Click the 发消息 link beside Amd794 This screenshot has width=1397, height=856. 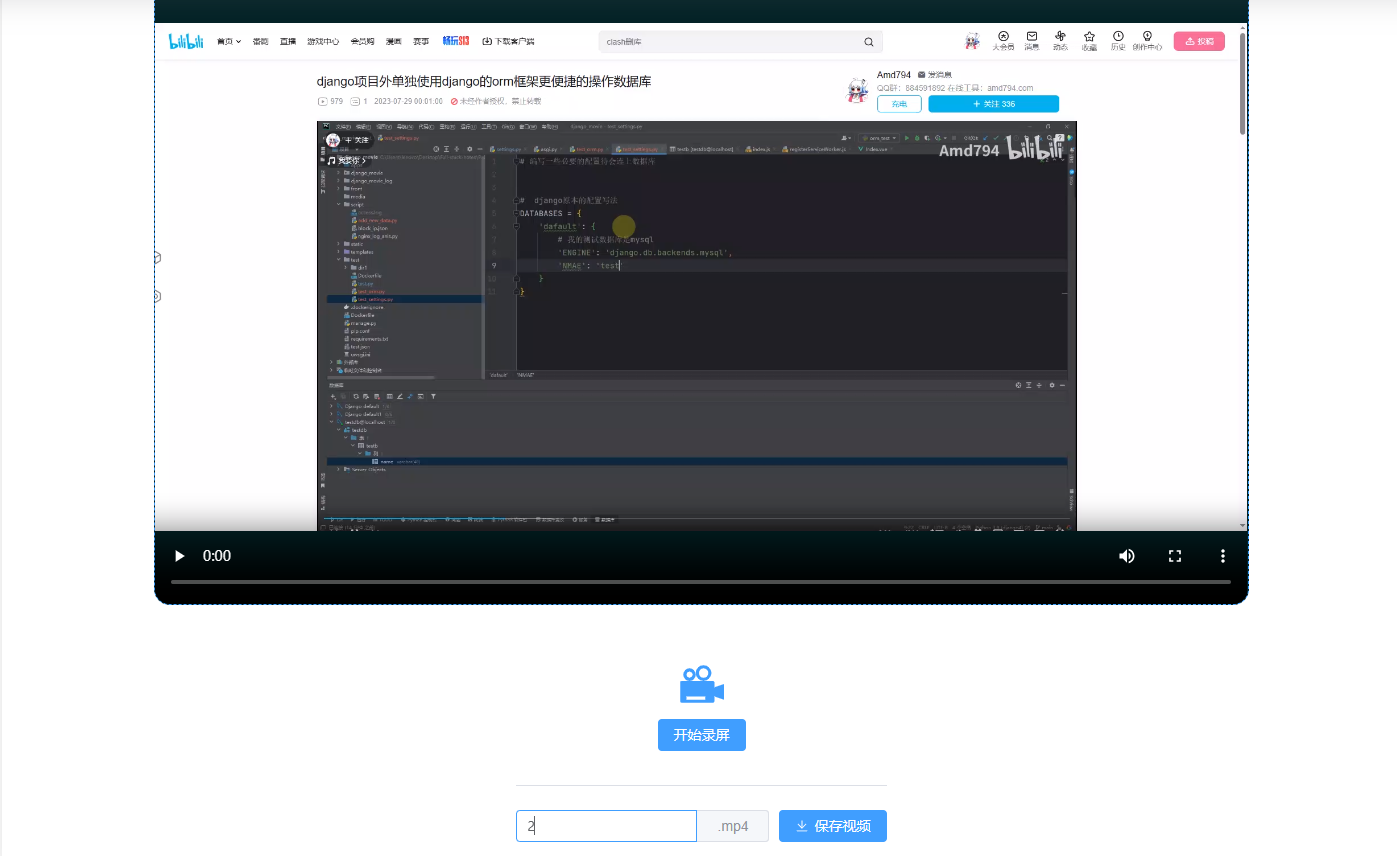point(935,75)
